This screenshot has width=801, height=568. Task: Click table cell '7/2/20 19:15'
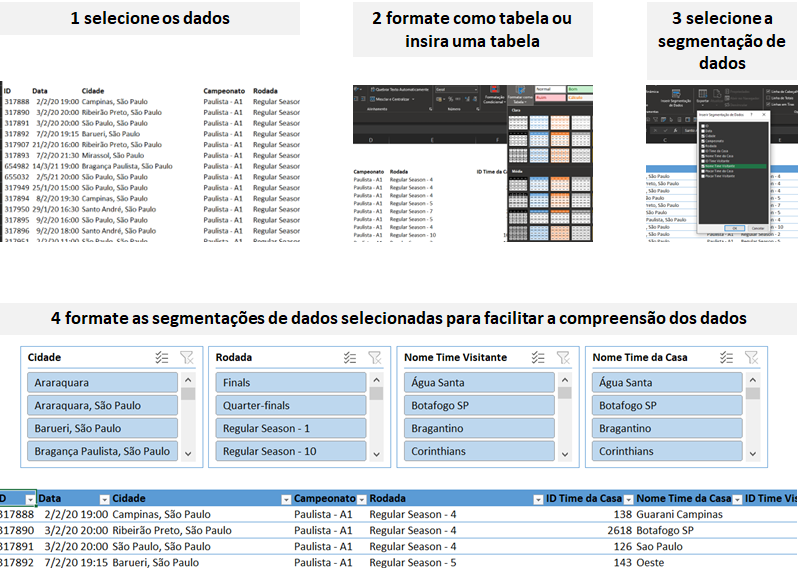coord(76,562)
